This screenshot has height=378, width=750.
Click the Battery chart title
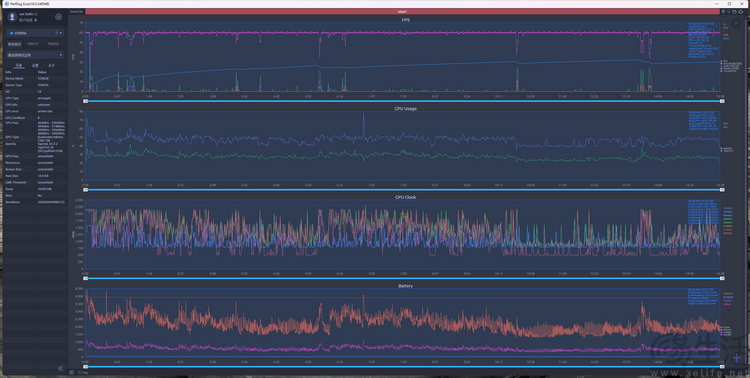tap(405, 286)
